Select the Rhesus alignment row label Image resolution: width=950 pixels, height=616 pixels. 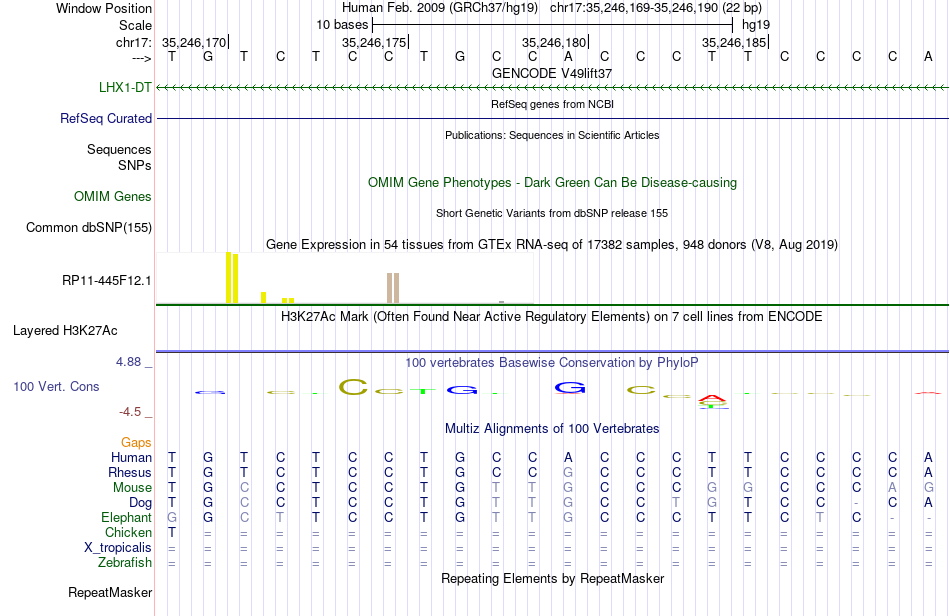point(130,472)
